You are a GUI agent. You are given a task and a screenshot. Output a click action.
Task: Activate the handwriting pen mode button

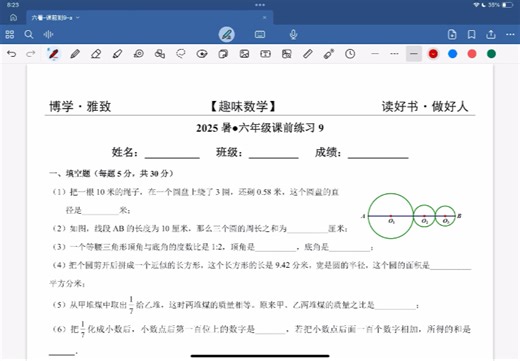pos(227,34)
